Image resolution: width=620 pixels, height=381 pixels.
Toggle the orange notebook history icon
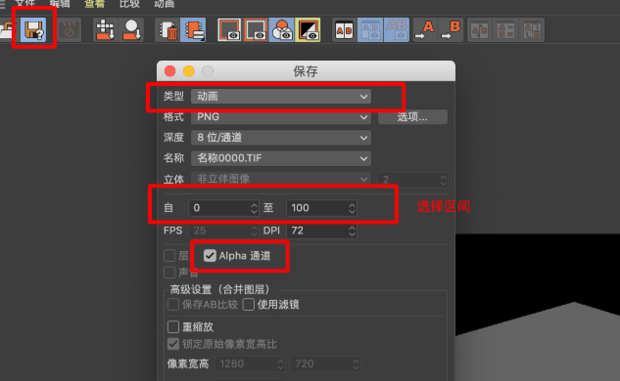[x=193, y=30]
